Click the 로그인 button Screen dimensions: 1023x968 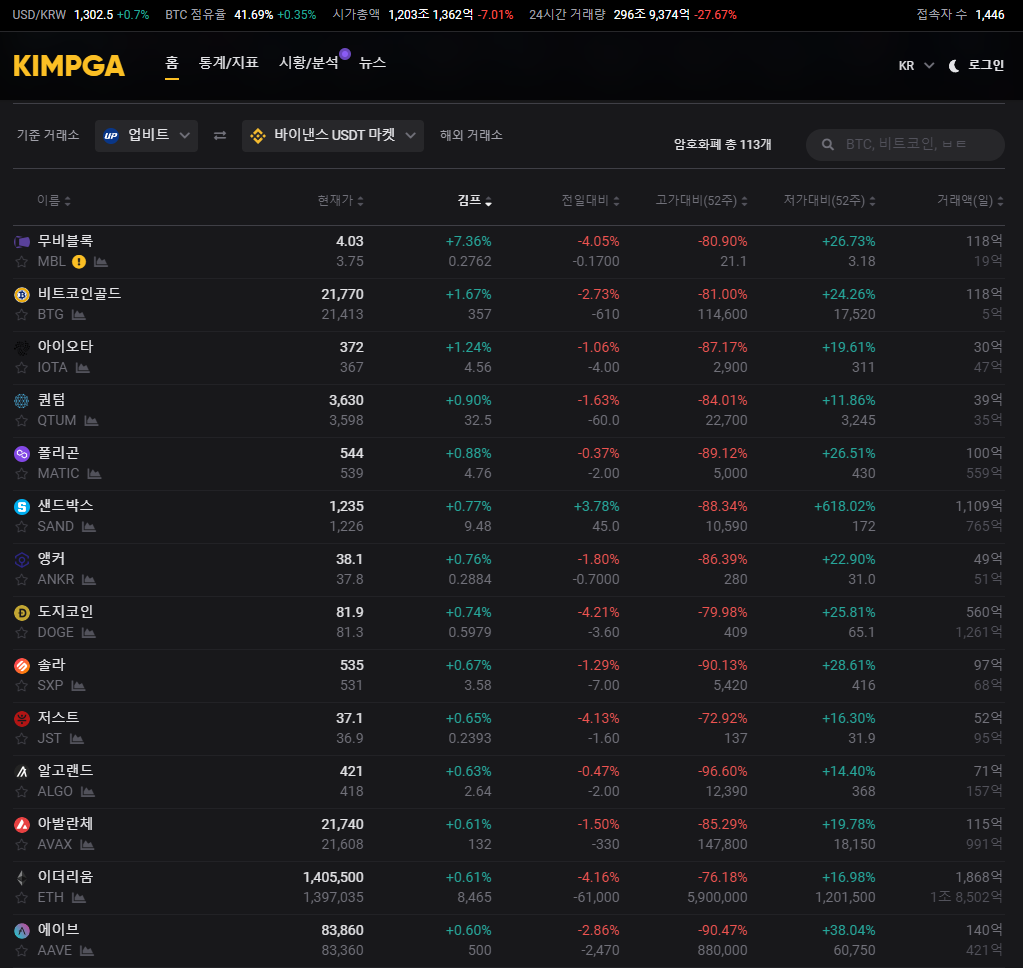point(986,65)
